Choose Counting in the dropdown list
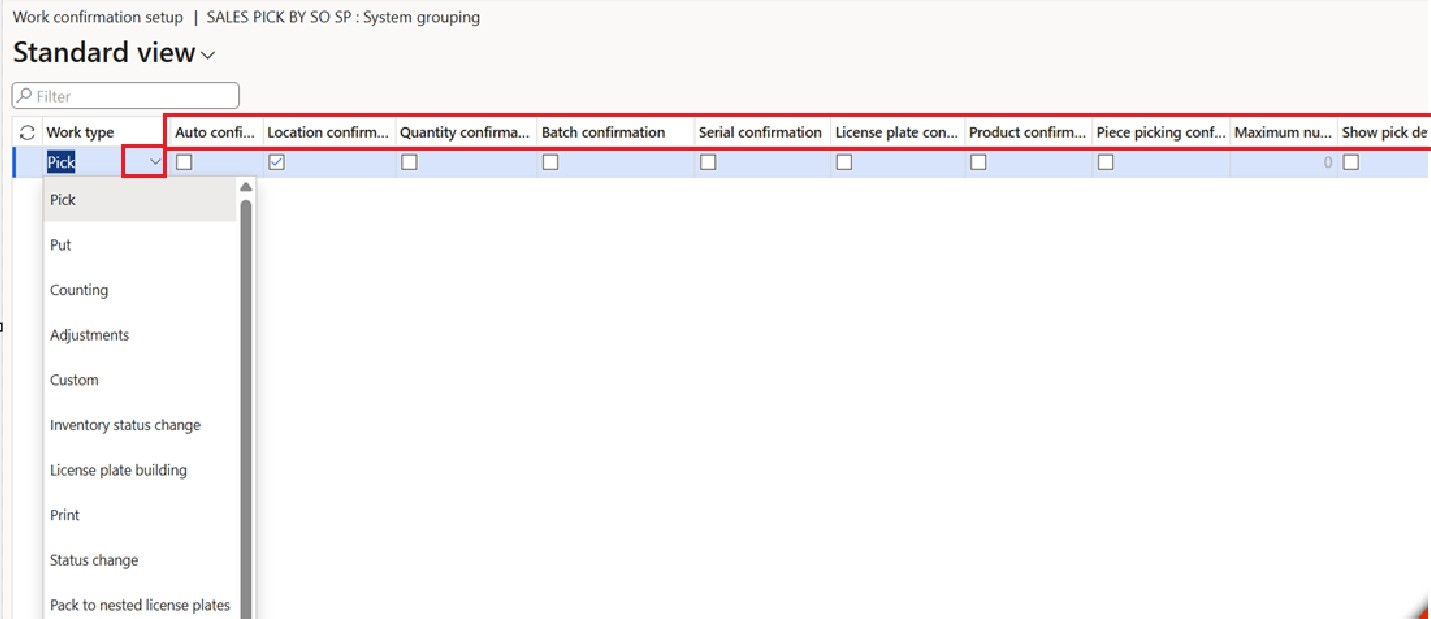The width and height of the screenshot is (1431, 619). 79,290
